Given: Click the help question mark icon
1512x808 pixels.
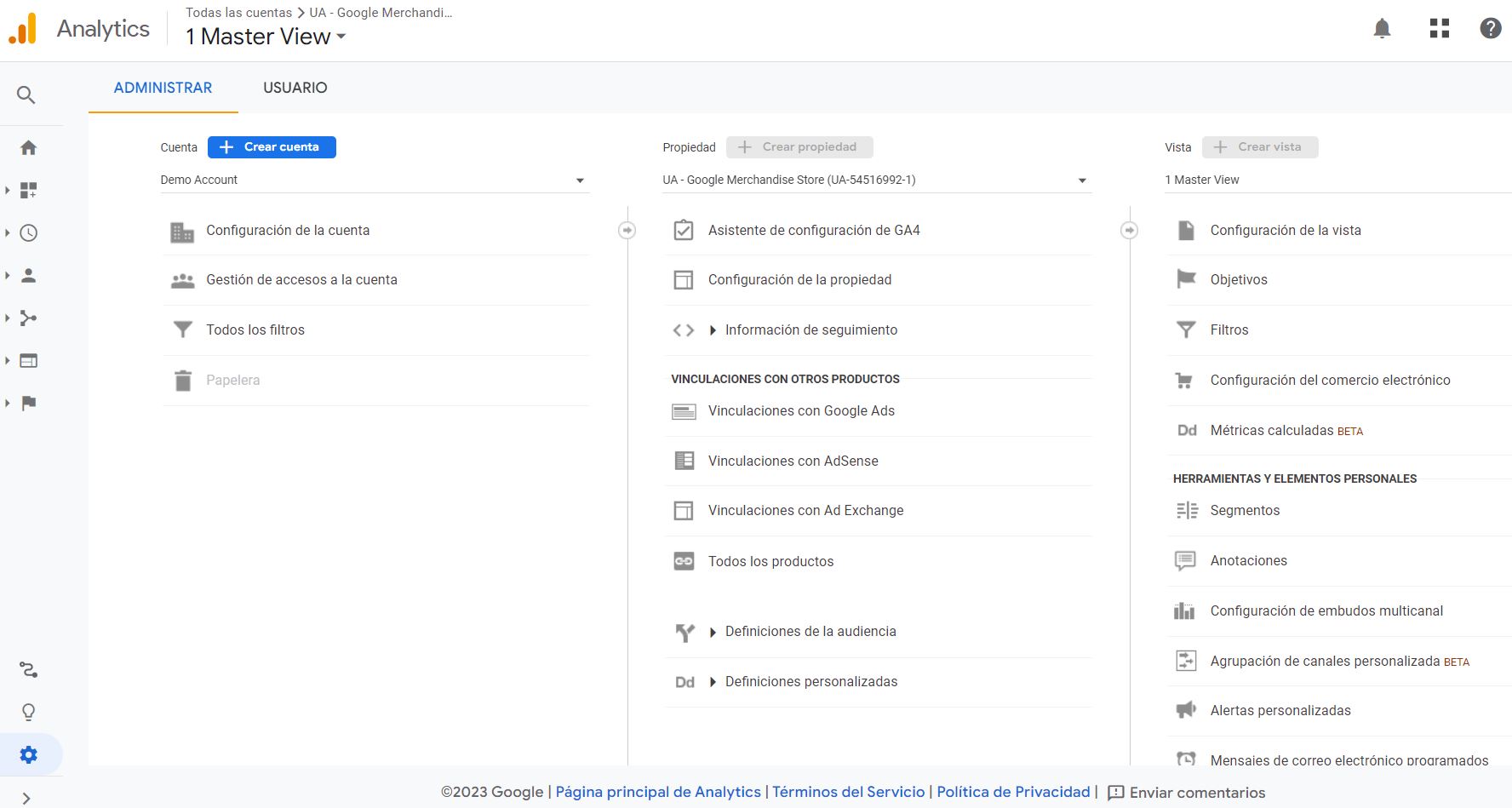Looking at the screenshot, I should pyautogui.click(x=1490, y=29).
